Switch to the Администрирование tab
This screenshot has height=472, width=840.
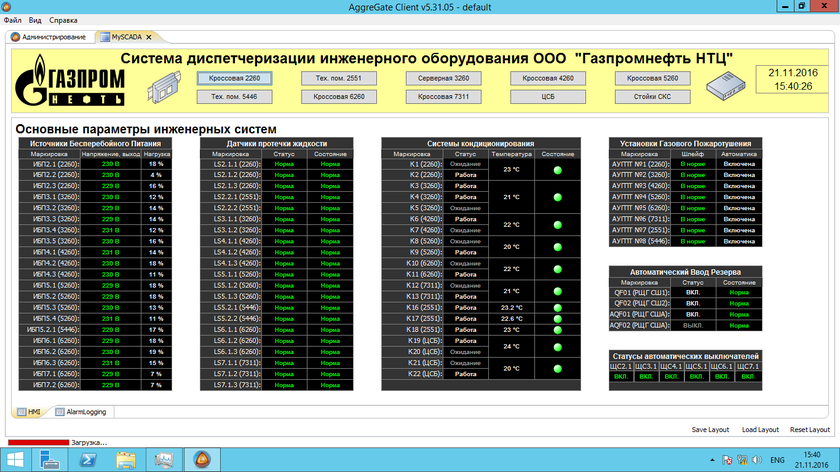[x=50, y=36]
